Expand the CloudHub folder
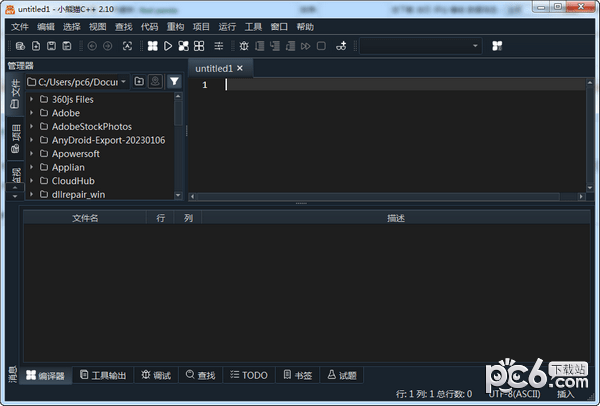 coord(31,181)
